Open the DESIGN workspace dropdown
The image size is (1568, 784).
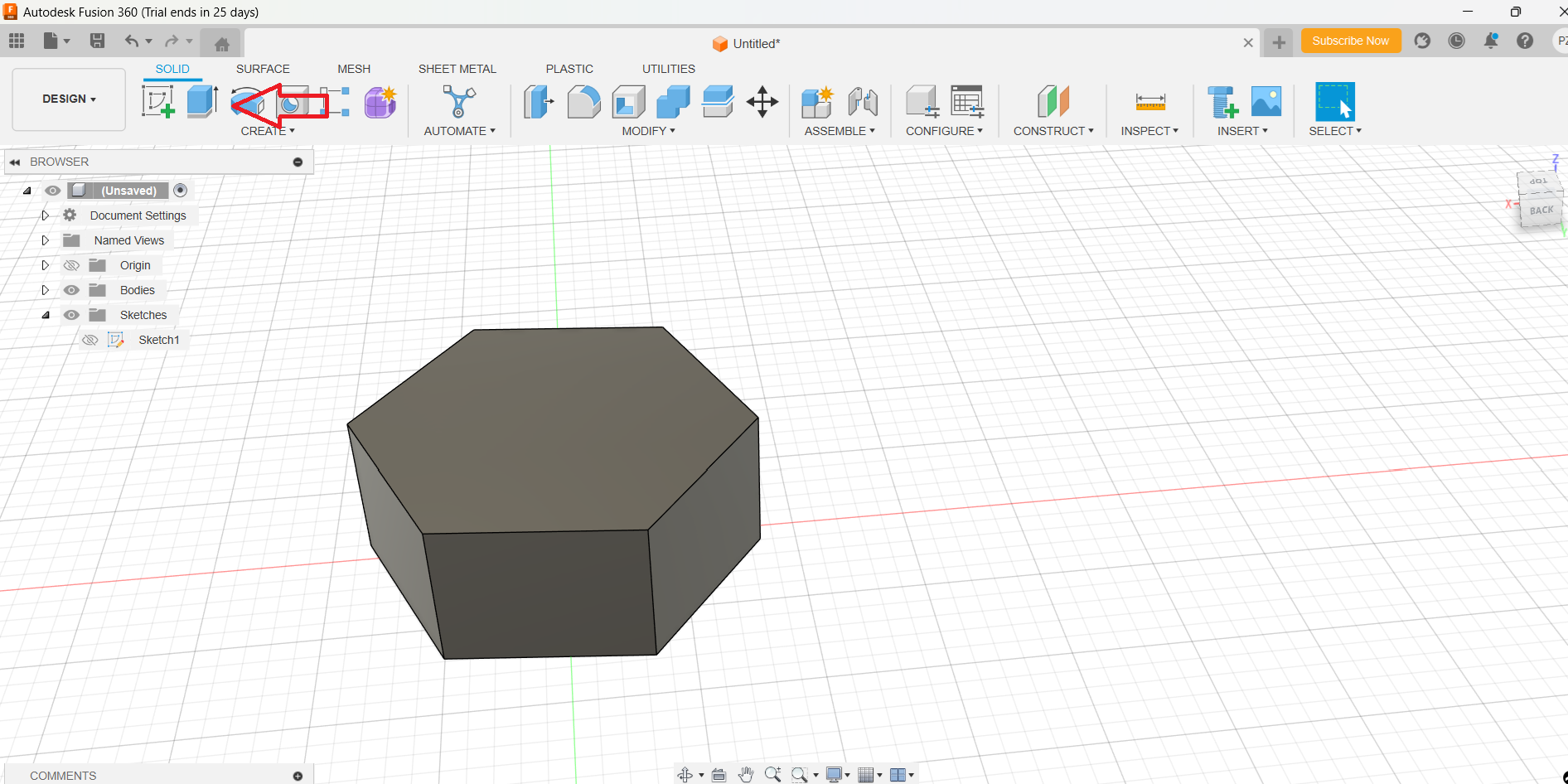click(x=69, y=99)
